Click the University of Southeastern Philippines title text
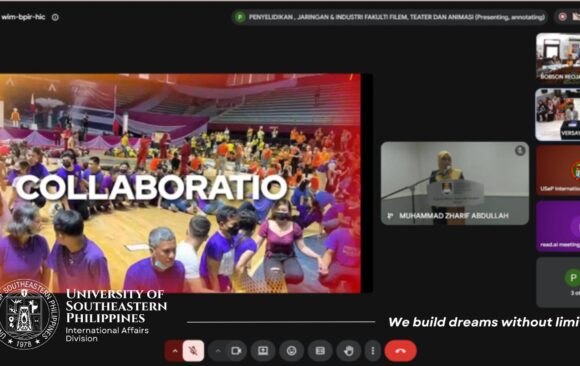Image resolution: width=580 pixels, height=366 pixels. pos(116,306)
